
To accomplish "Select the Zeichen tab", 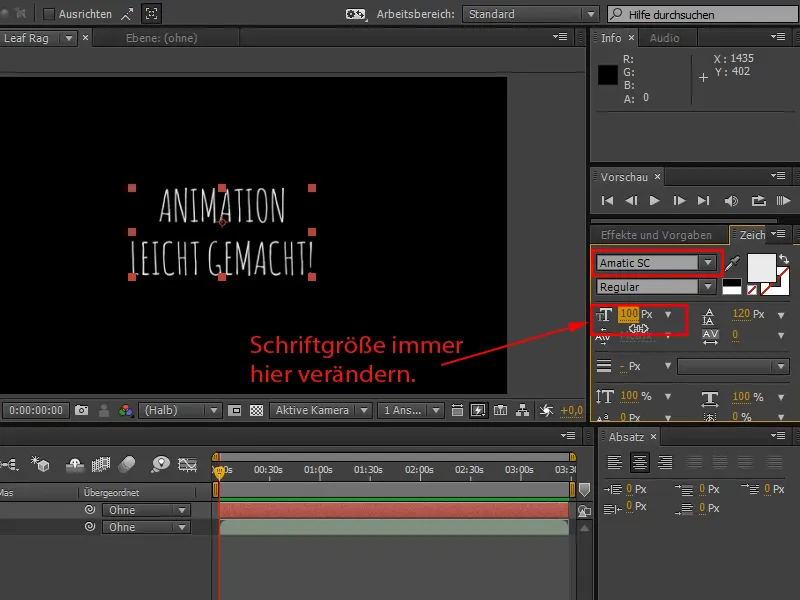I will coord(752,235).
